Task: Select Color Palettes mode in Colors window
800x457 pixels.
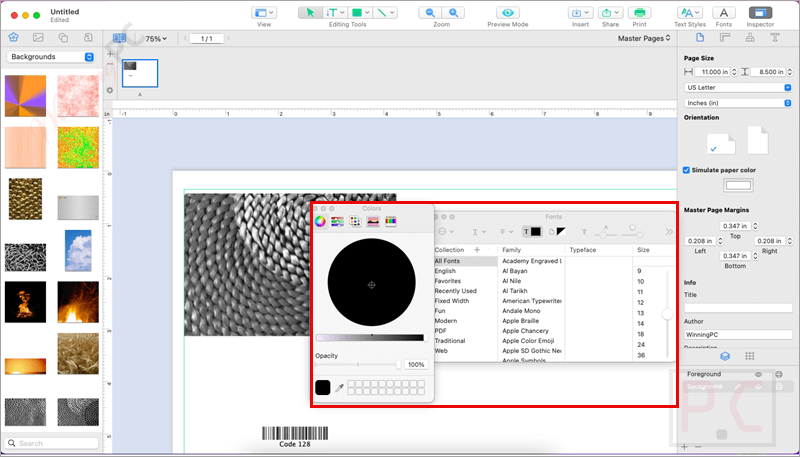Action: coord(355,221)
